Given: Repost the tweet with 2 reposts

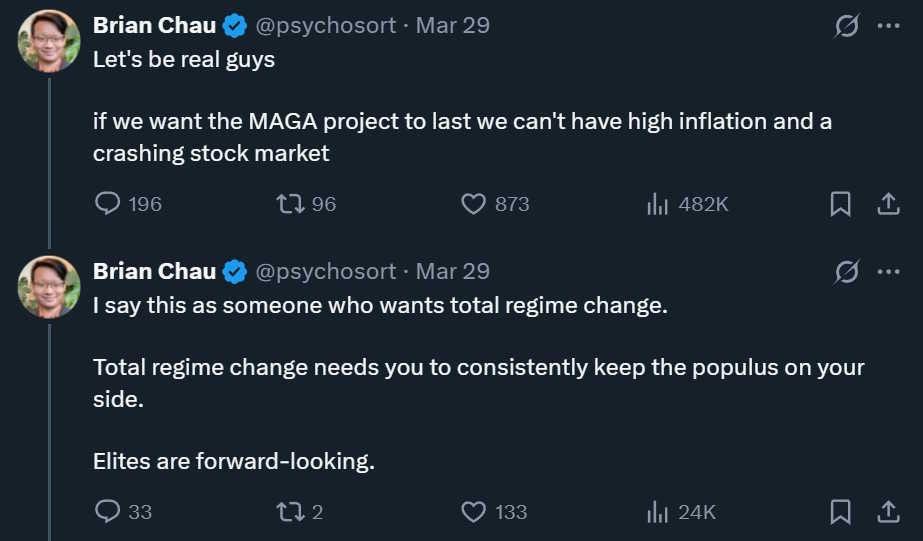Looking at the screenshot, I should pyautogui.click(x=290, y=512).
